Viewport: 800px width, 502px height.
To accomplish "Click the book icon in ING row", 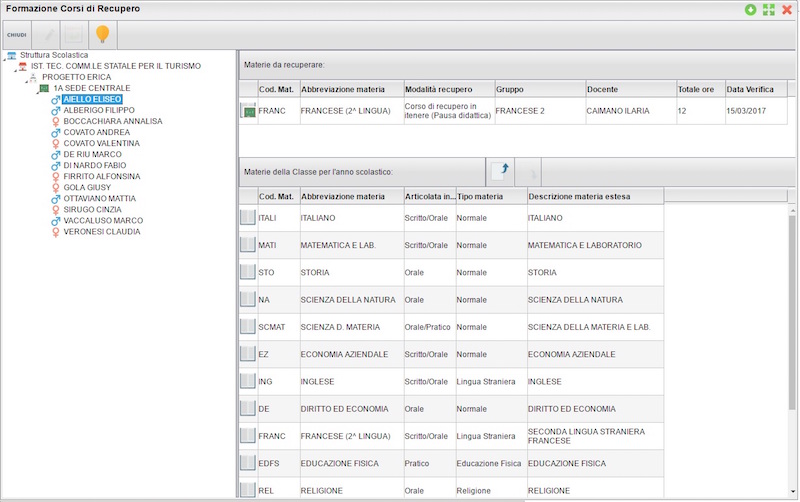I will (247, 381).
